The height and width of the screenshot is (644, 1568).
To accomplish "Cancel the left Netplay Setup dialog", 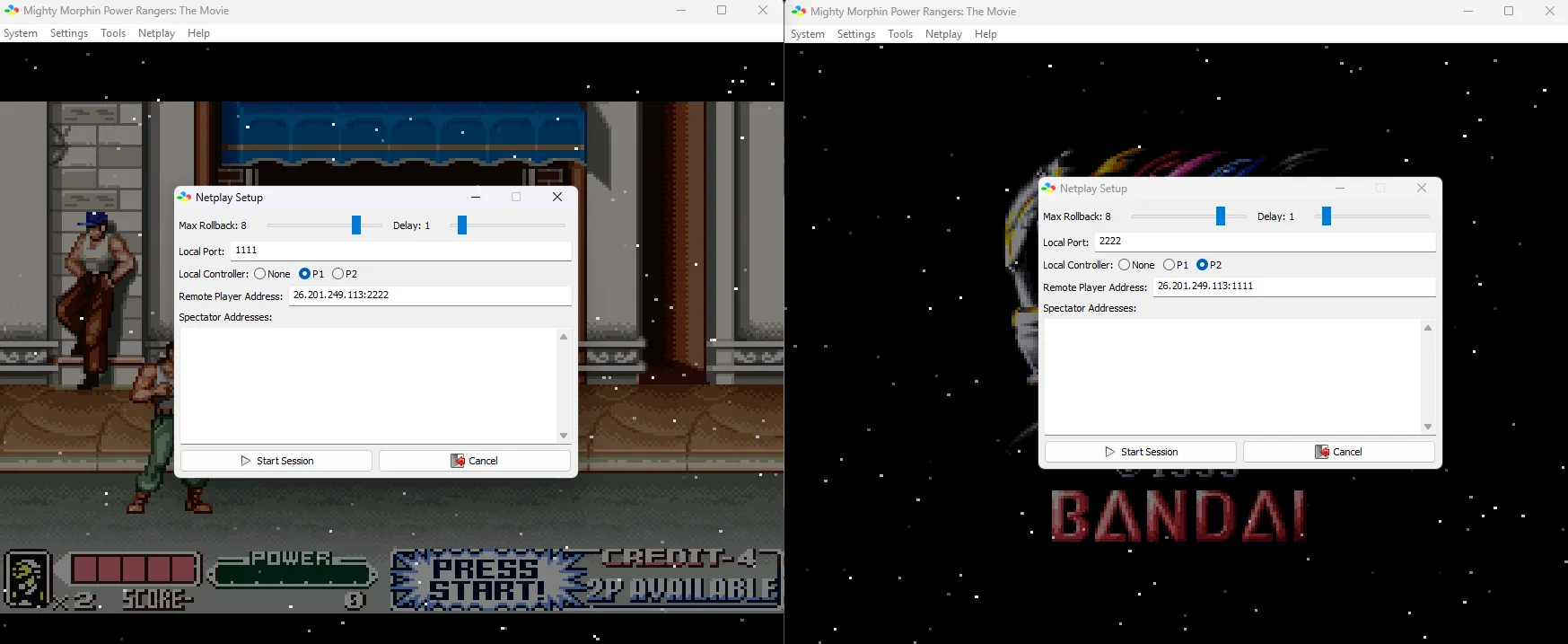I will tap(475, 461).
